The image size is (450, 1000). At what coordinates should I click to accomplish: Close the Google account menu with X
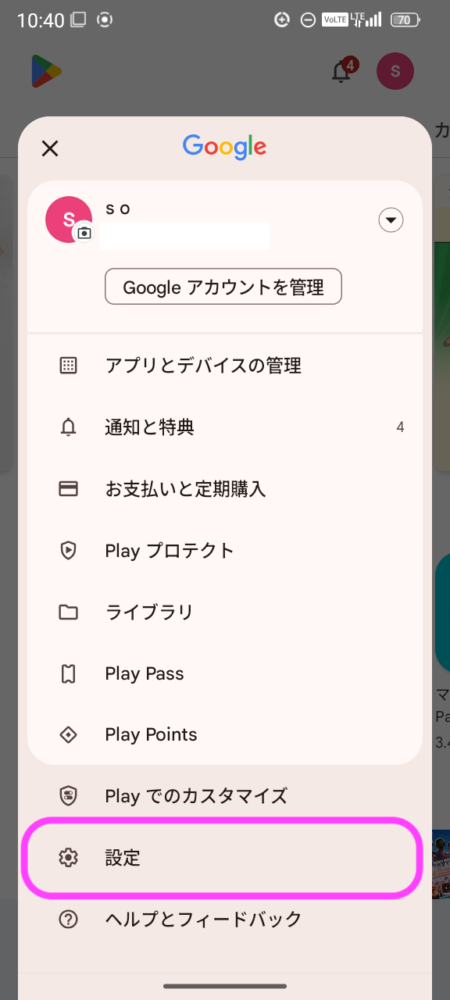[50, 149]
